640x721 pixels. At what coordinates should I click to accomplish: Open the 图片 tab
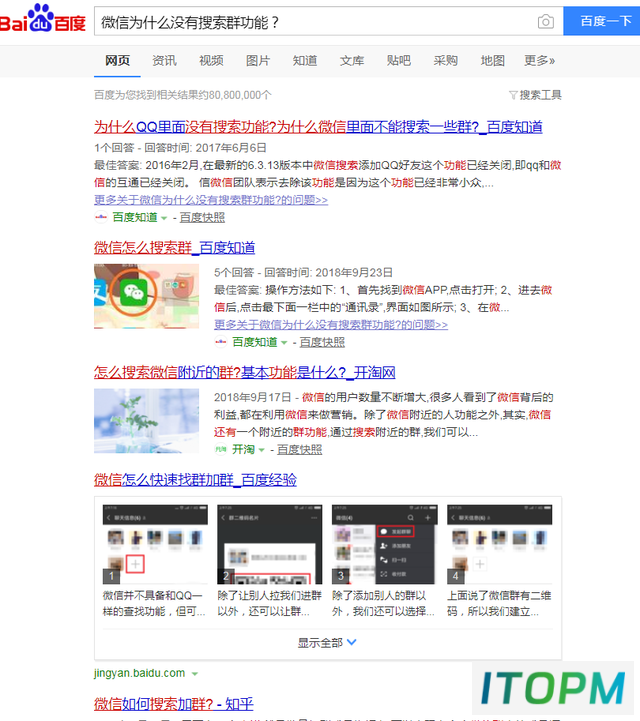[x=258, y=61]
